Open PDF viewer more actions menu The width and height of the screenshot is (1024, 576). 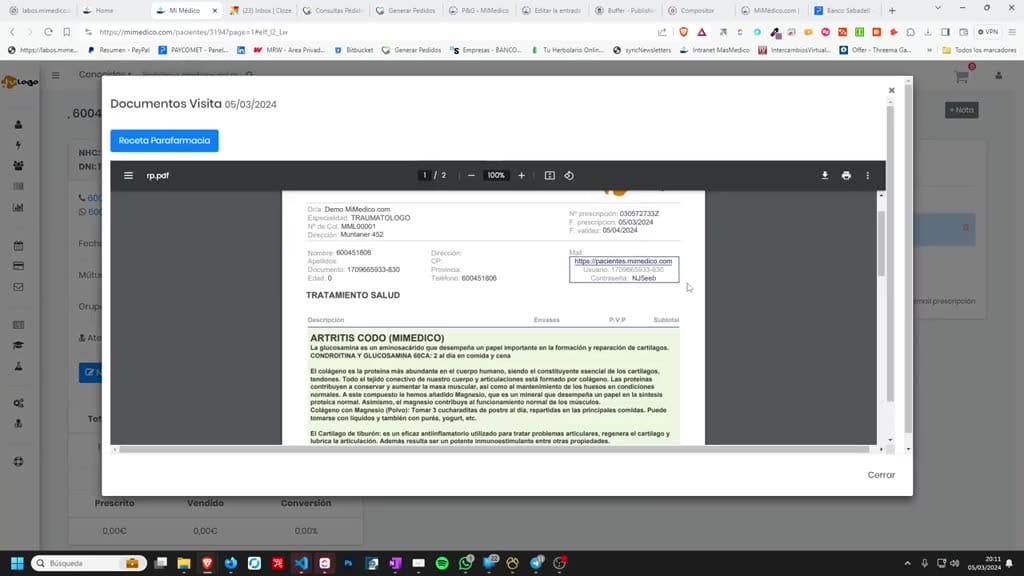coord(867,175)
